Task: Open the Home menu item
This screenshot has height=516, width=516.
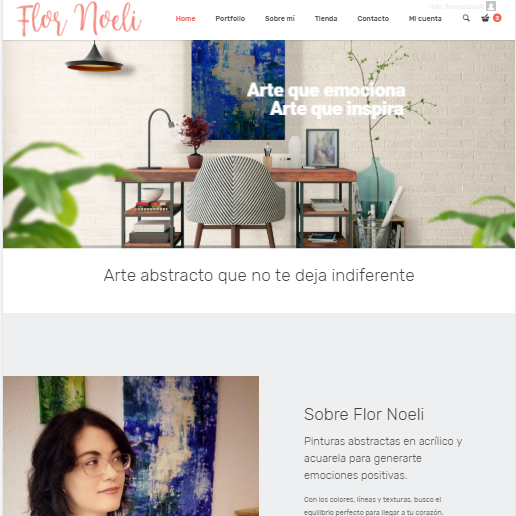Action: pyautogui.click(x=185, y=19)
